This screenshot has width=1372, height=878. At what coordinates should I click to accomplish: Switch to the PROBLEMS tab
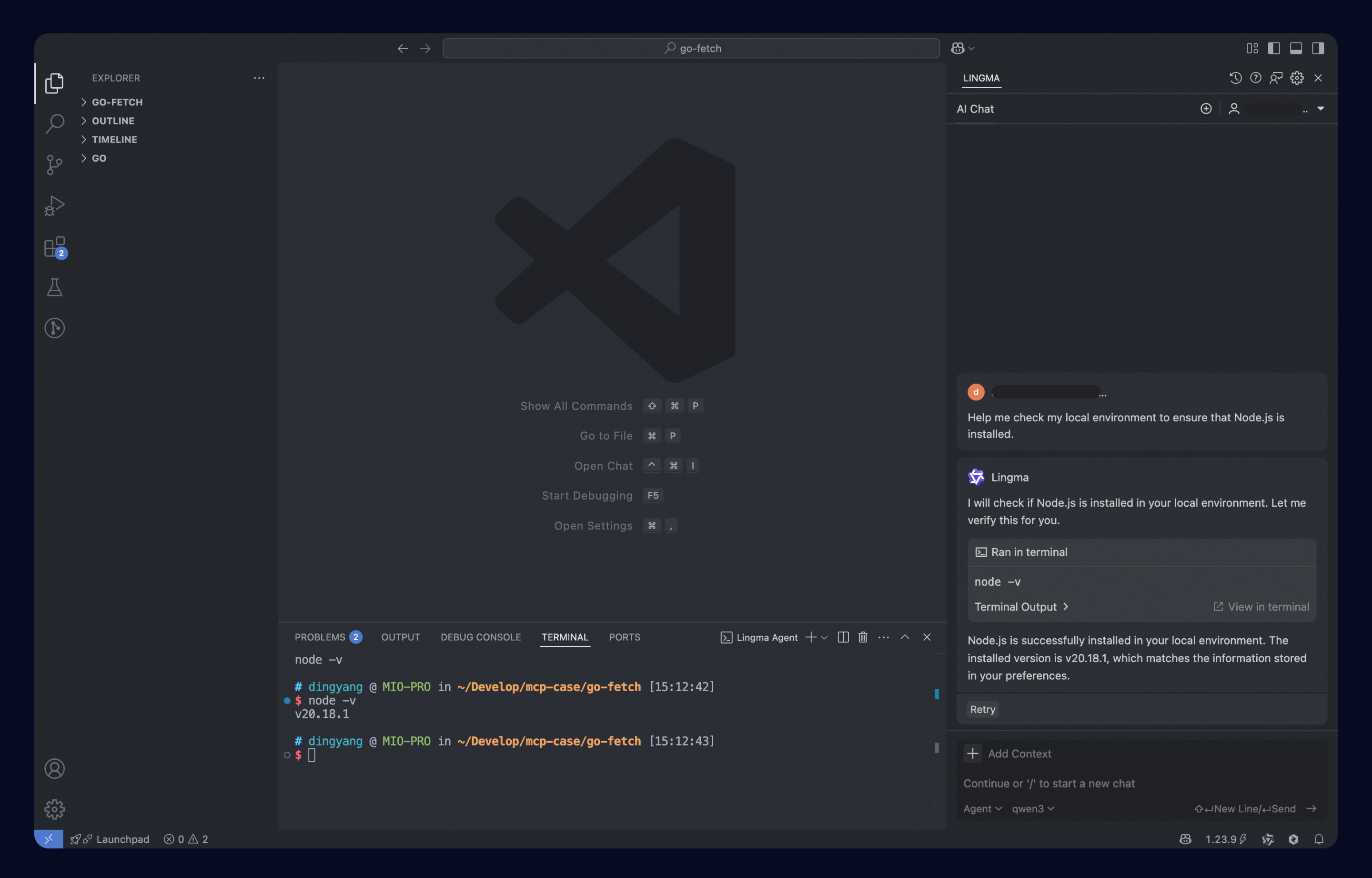point(320,637)
